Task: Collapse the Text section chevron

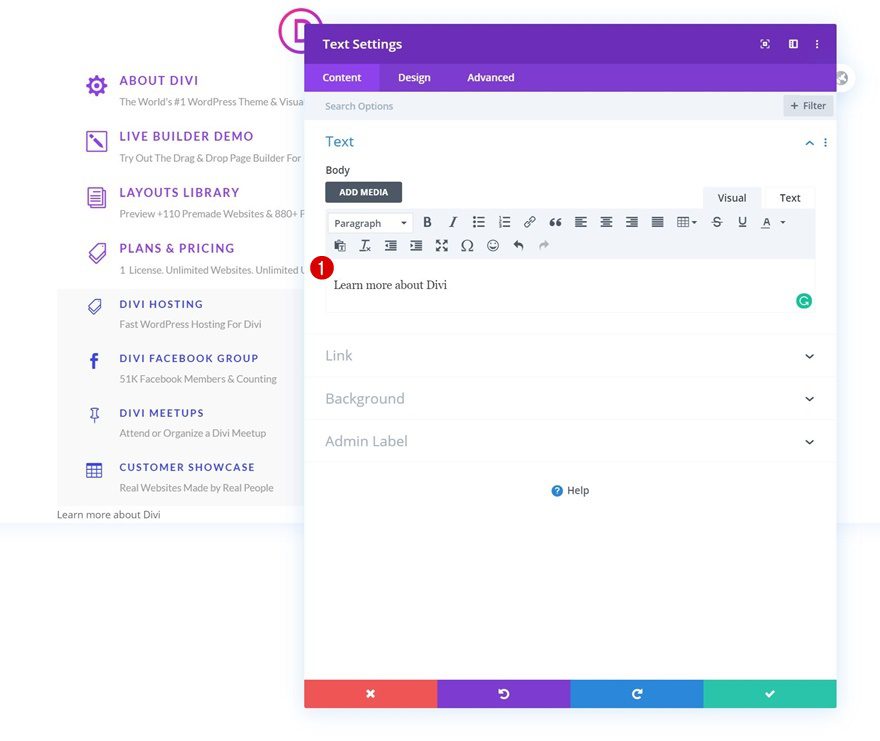Action: (808, 143)
